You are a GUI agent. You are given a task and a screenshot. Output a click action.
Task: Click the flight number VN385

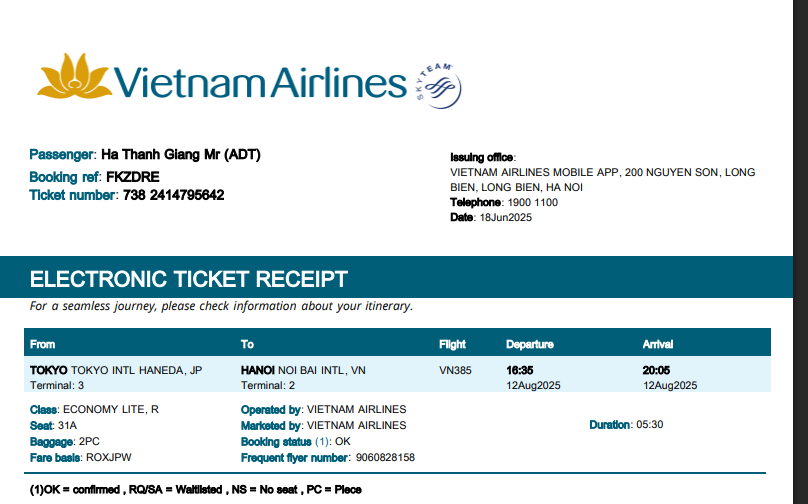tap(456, 370)
